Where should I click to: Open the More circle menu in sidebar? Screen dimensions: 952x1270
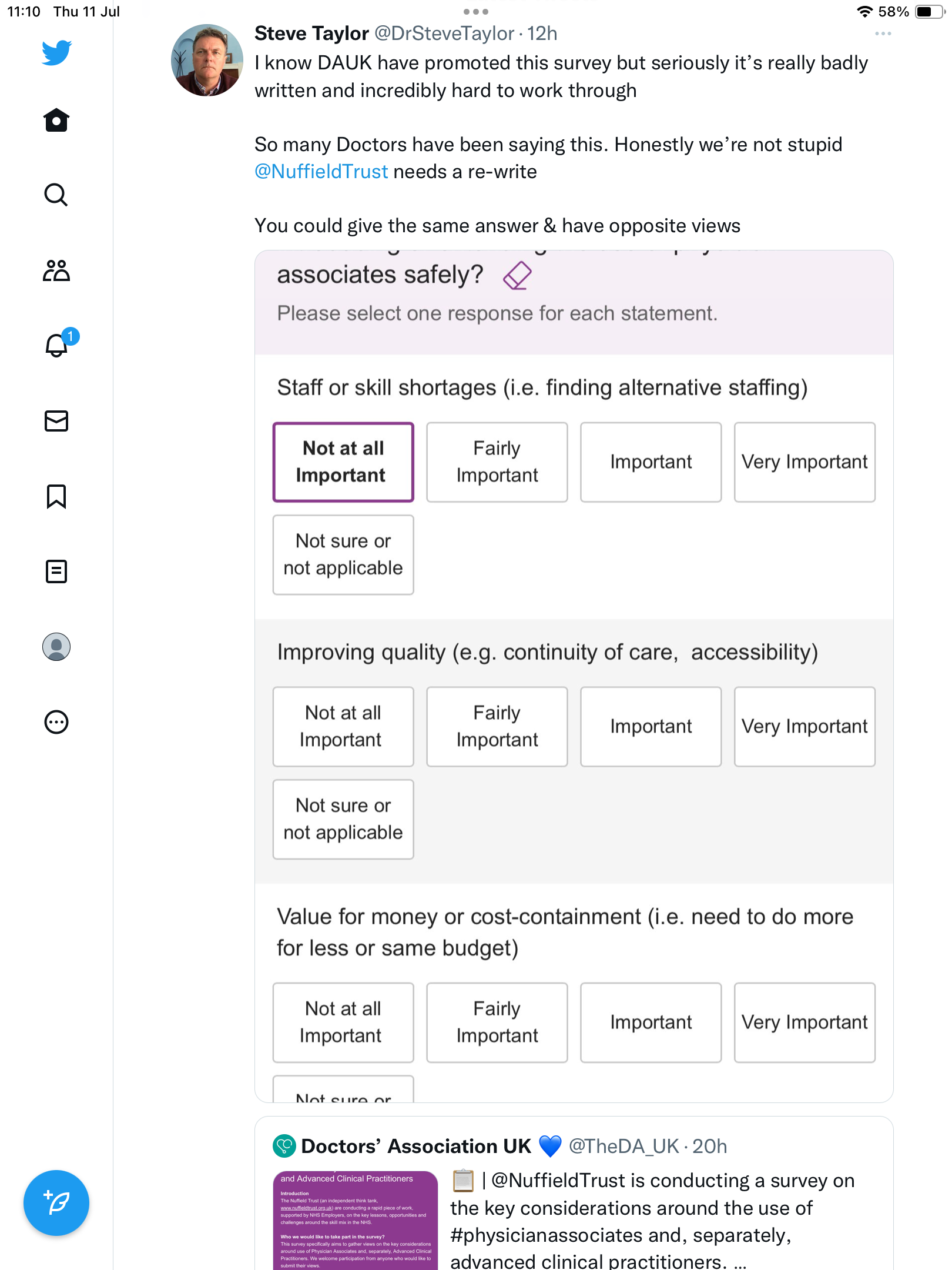56,722
